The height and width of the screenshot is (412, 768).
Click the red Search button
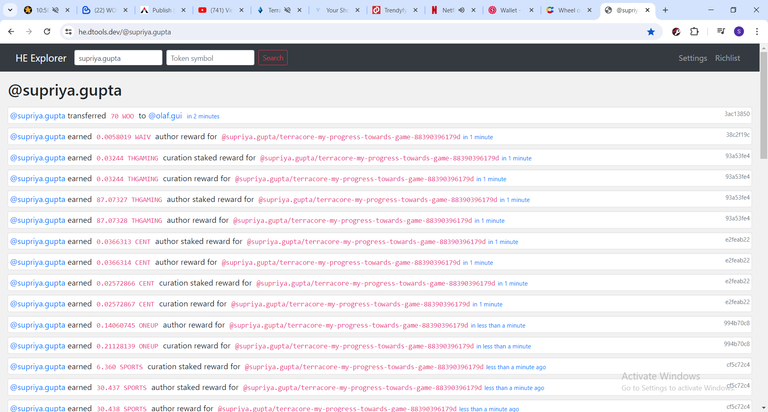point(273,58)
